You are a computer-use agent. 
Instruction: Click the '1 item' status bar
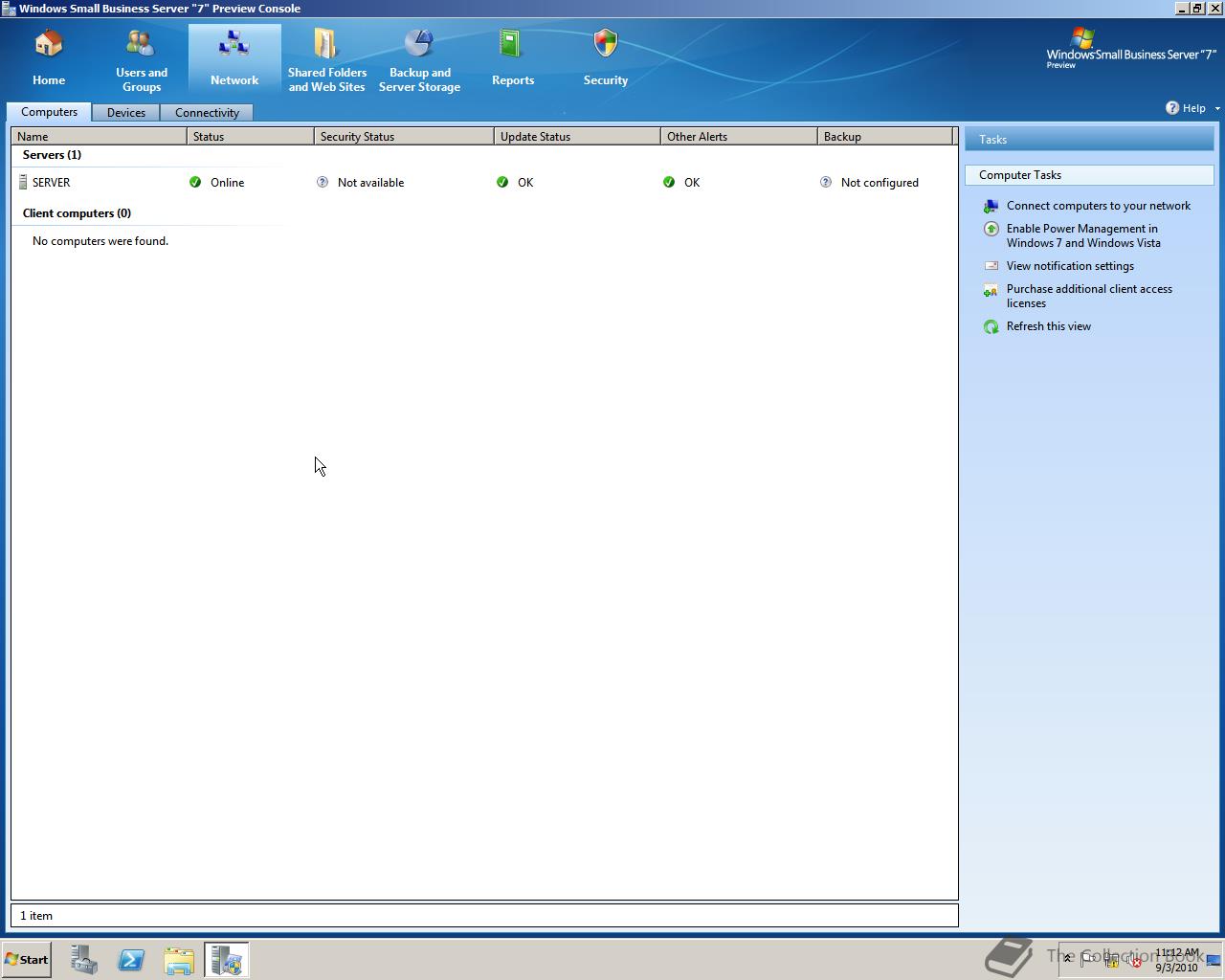coord(484,916)
